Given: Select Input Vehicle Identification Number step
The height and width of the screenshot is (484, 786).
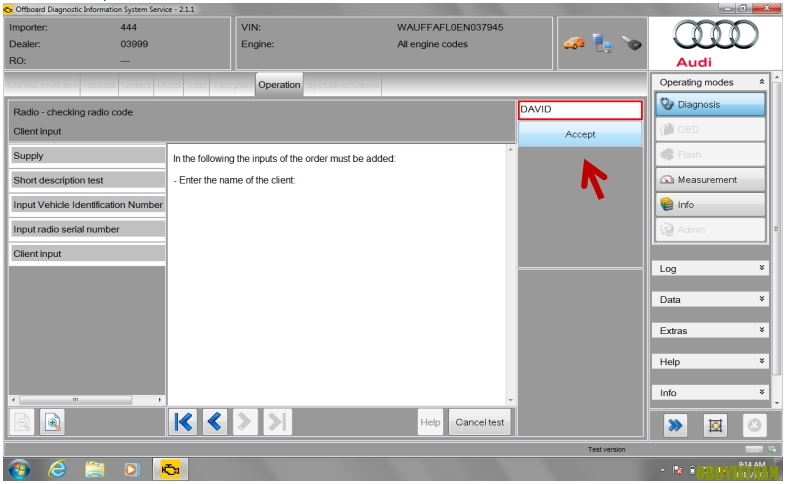Looking at the screenshot, I should point(87,205).
